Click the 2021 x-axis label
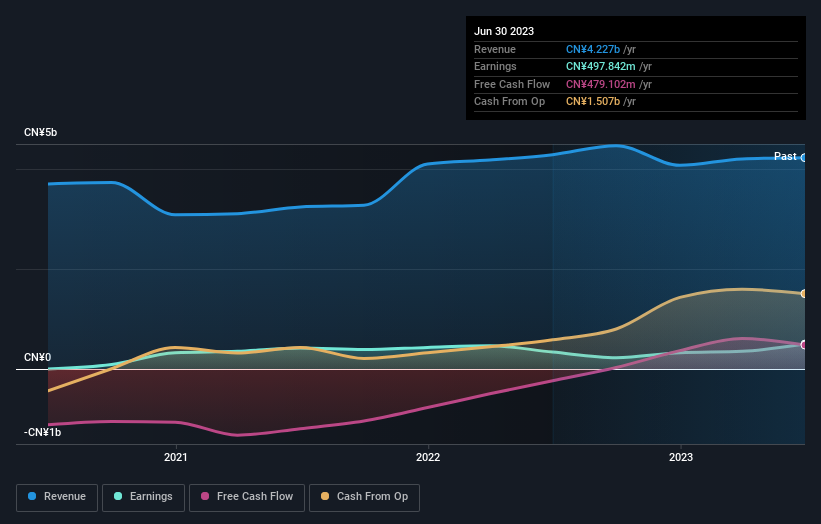 coord(175,457)
